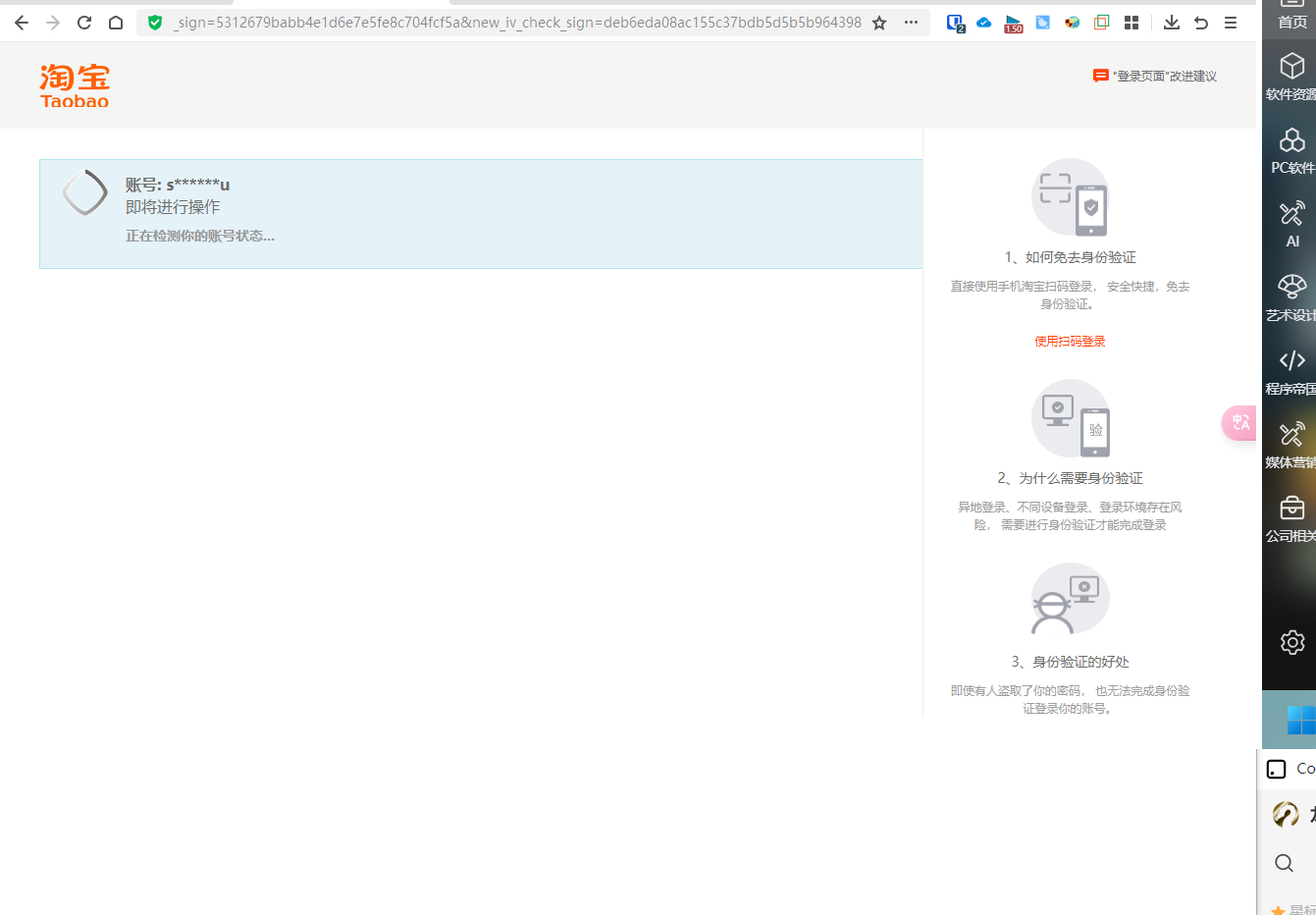Click the magnifier search icon at right
This screenshot has width=1316, height=915.
click(x=1284, y=863)
